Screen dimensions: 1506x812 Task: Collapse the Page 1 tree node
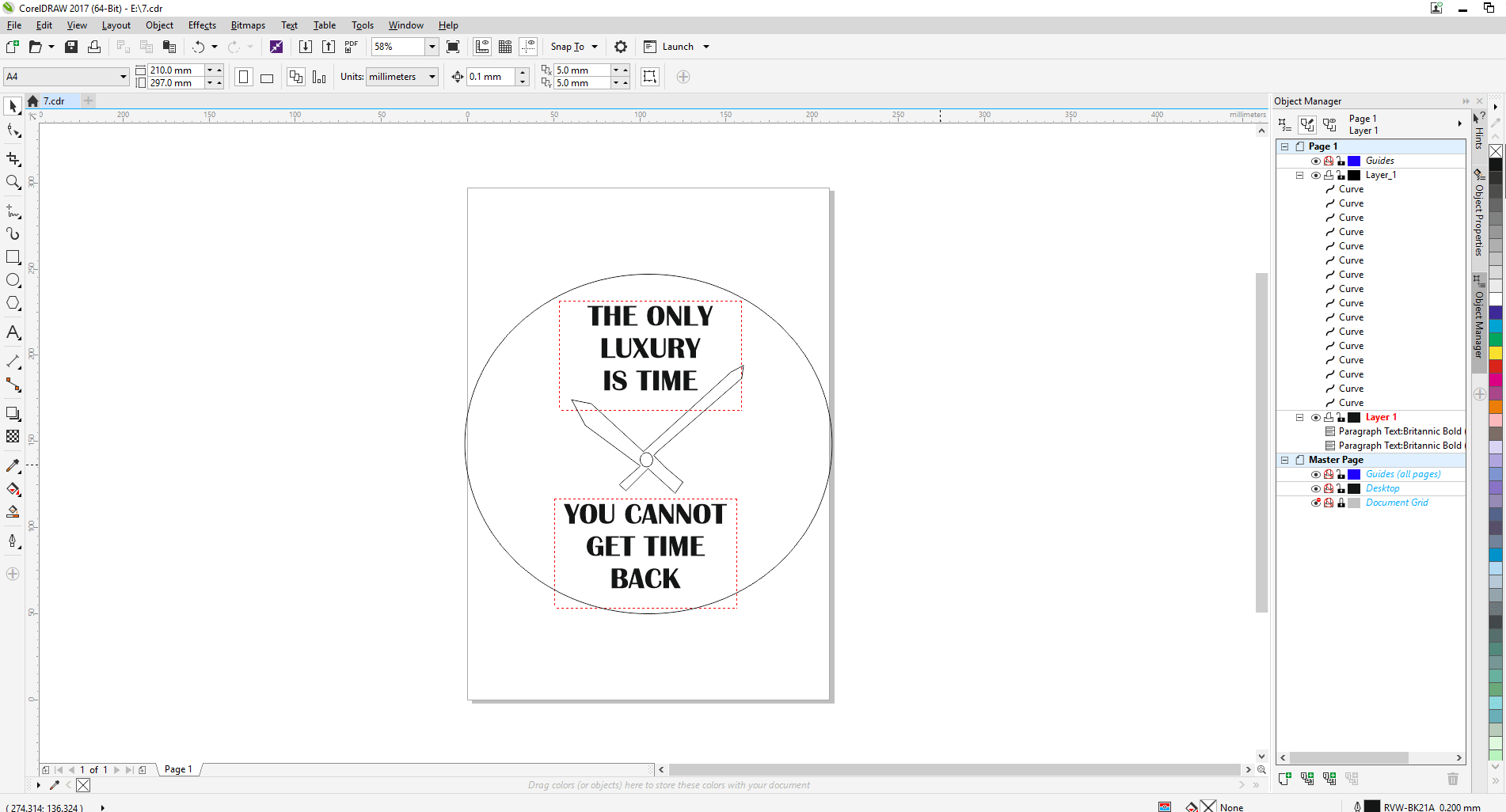(x=1285, y=146)
